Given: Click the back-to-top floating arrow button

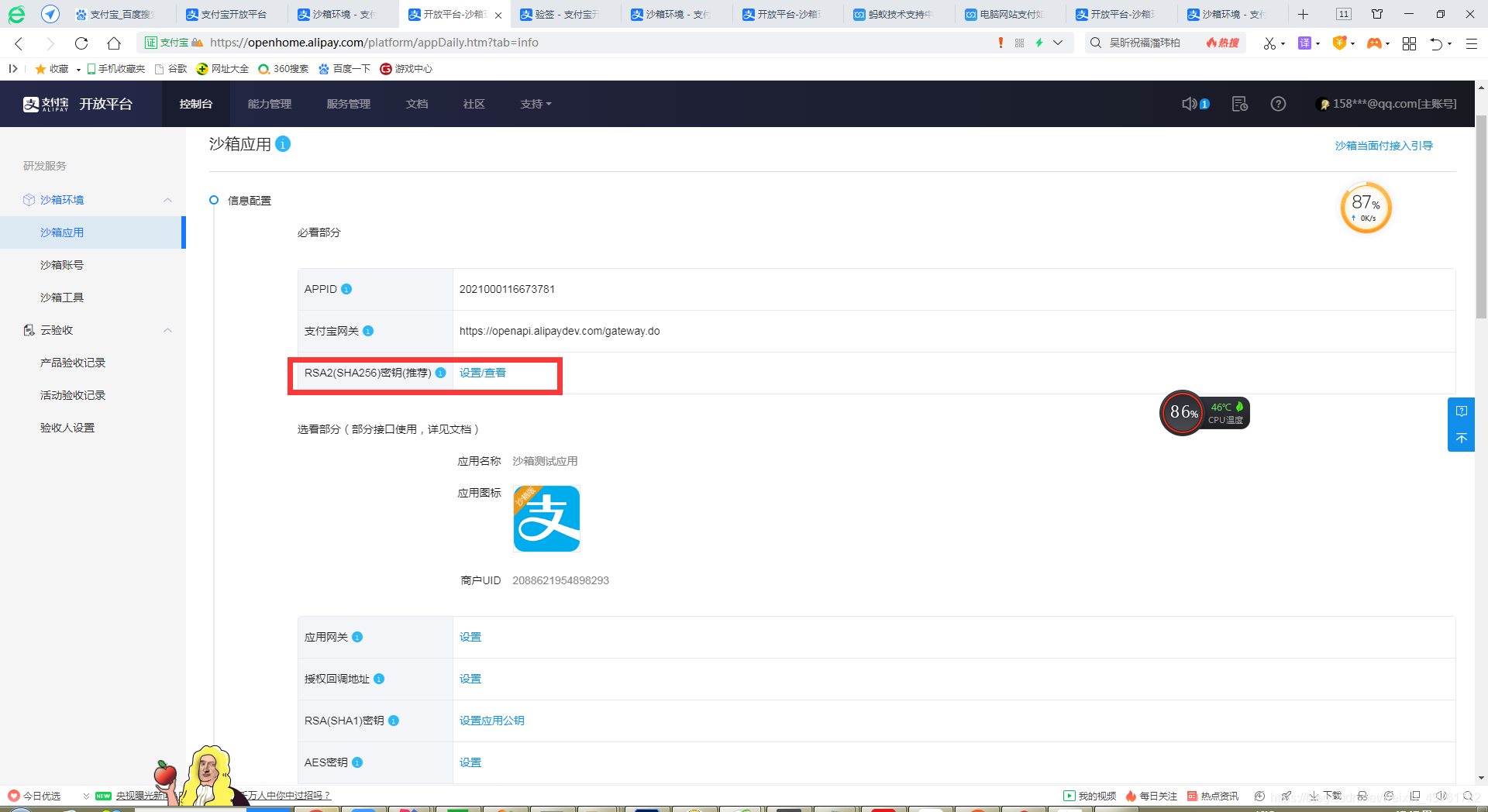Looking at the screenshot, I should (1461, 439).
